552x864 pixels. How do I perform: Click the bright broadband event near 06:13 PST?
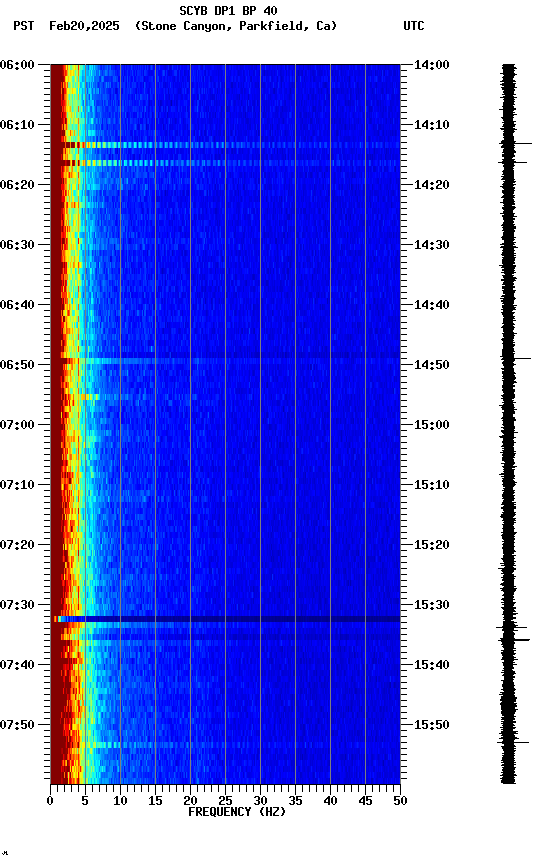(x=225, y=145)
